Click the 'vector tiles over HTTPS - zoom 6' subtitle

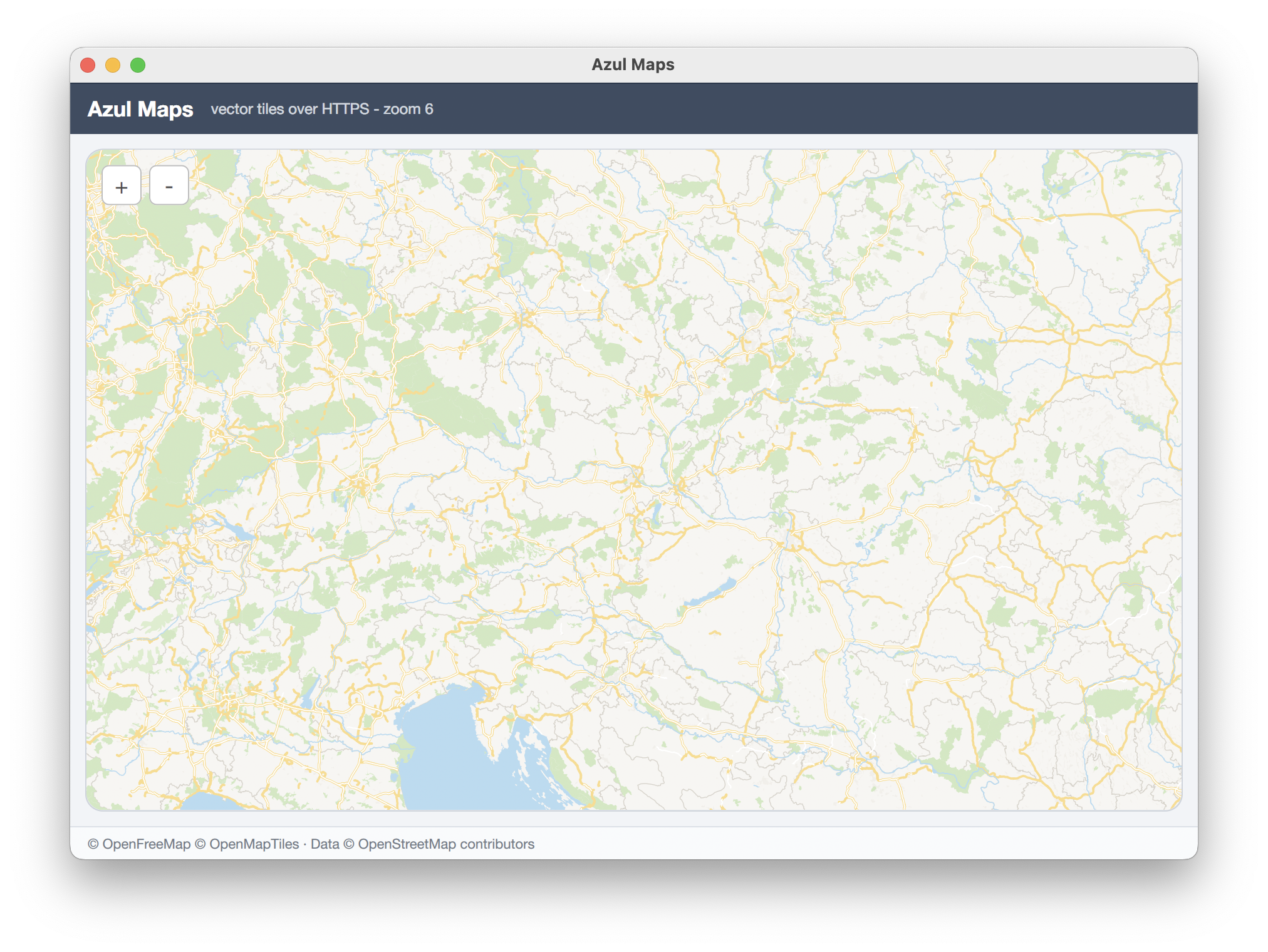(x=322, y=109)
